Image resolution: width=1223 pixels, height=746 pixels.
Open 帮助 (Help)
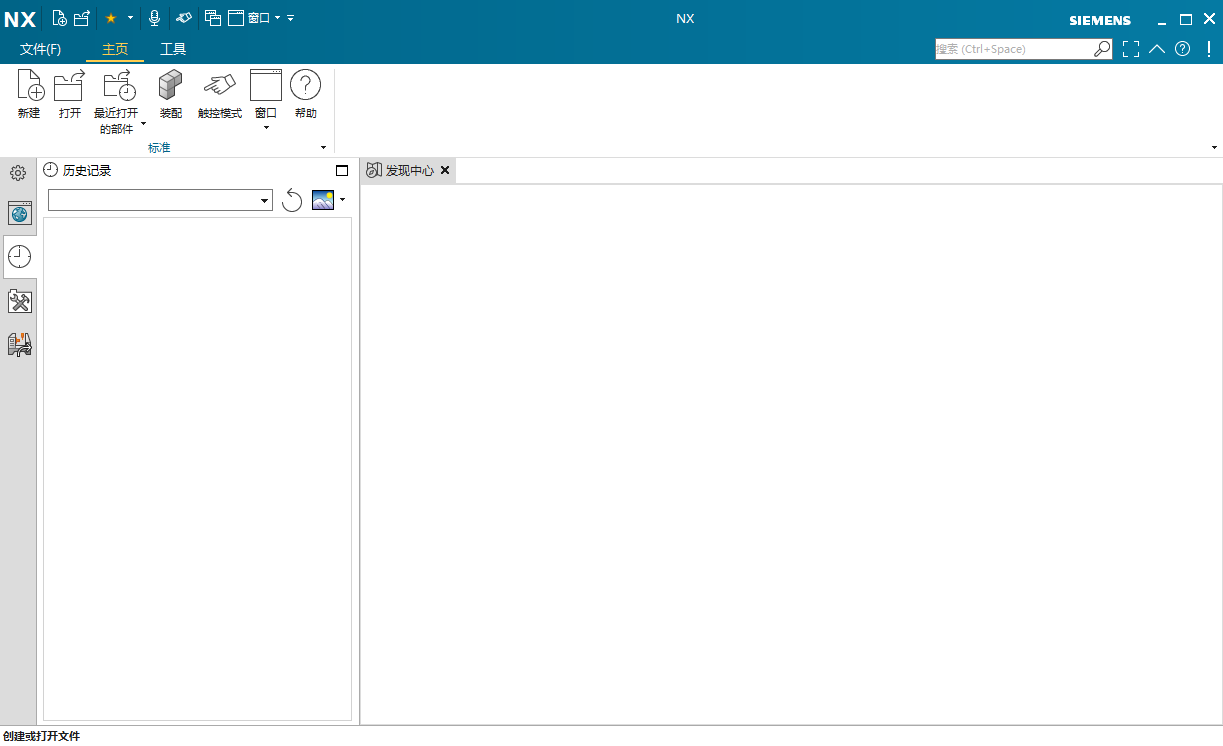click(305, 95)
